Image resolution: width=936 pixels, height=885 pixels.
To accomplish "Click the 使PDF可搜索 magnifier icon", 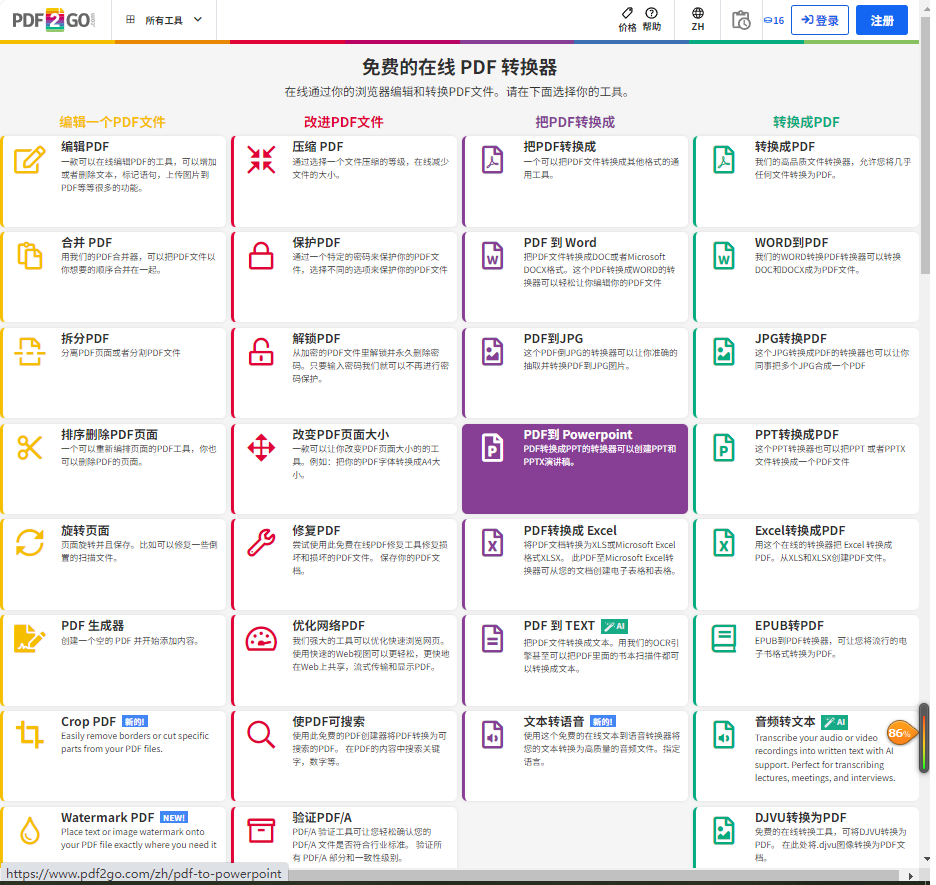I will pyautogui.click(x=261, y=735).
